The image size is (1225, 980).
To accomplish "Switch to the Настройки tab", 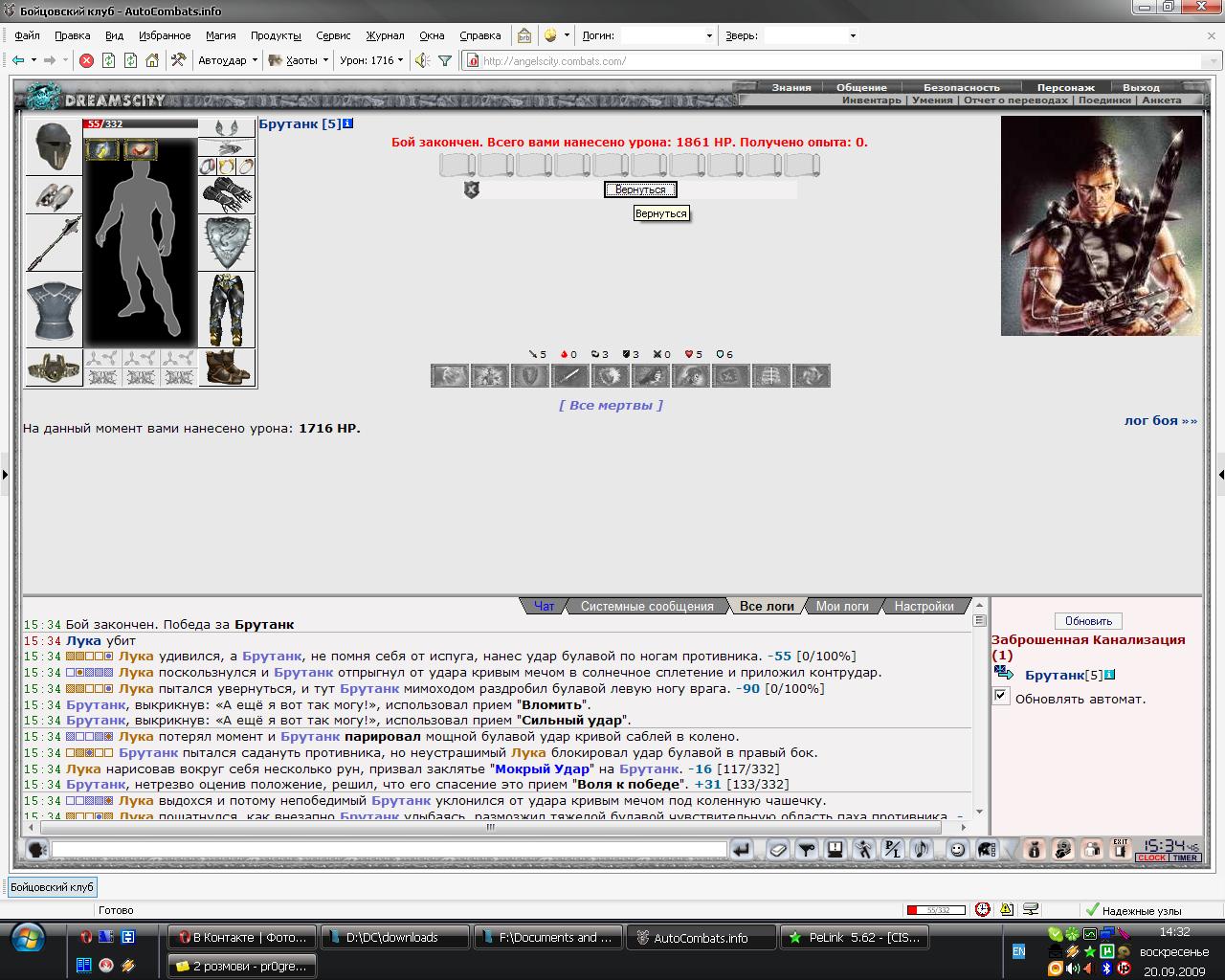I will 924,606.
